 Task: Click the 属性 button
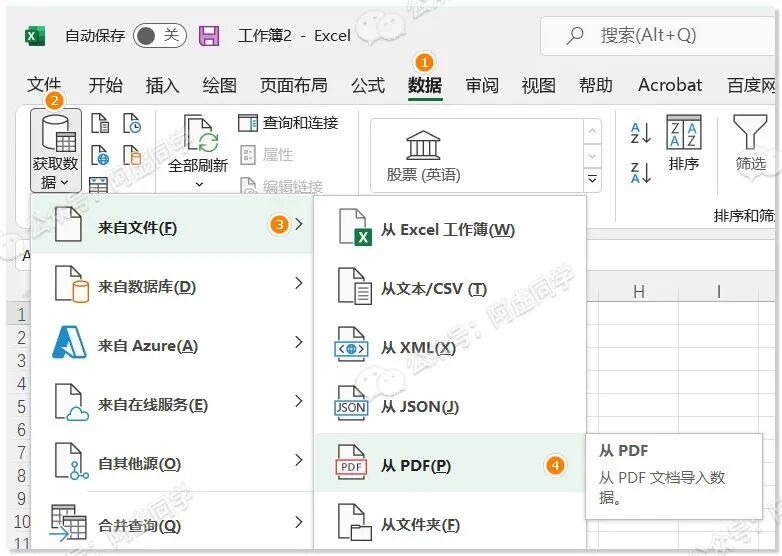tap(267, 155)
